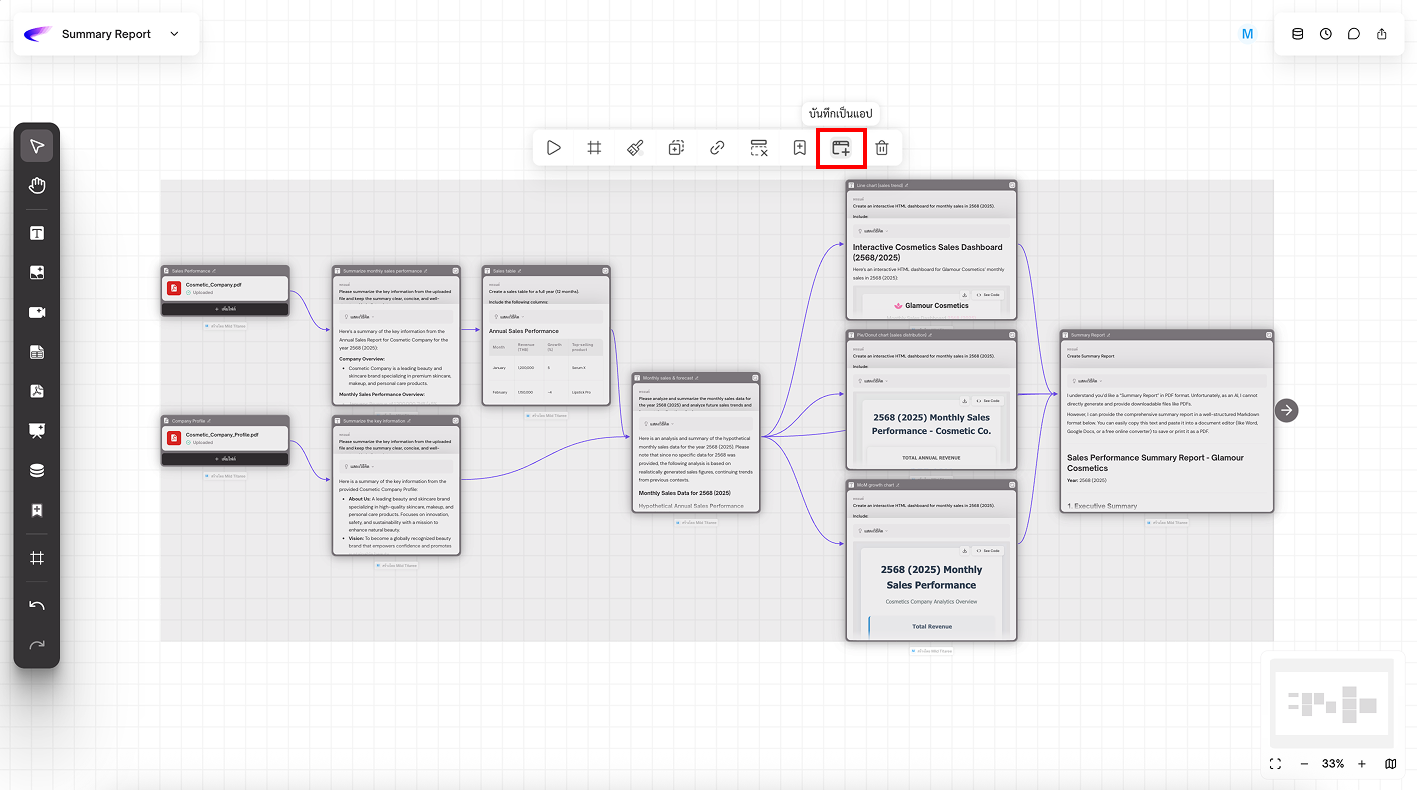Add a video node from left sidebar
Screen dimensions: 1417x790
pos(37,312)
